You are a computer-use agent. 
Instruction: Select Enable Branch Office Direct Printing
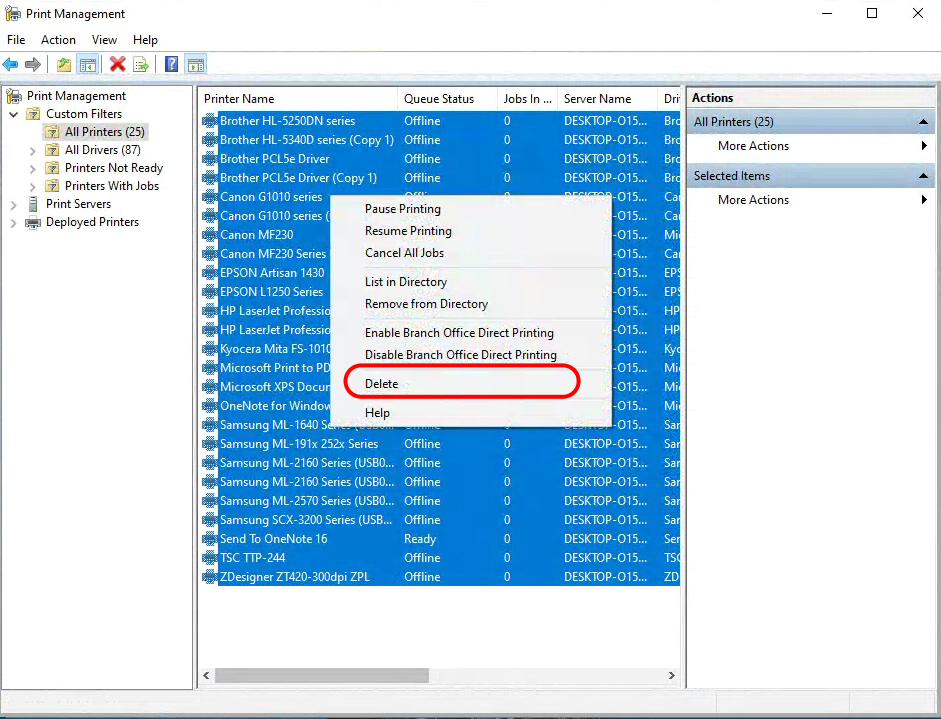tap(470, 332)
